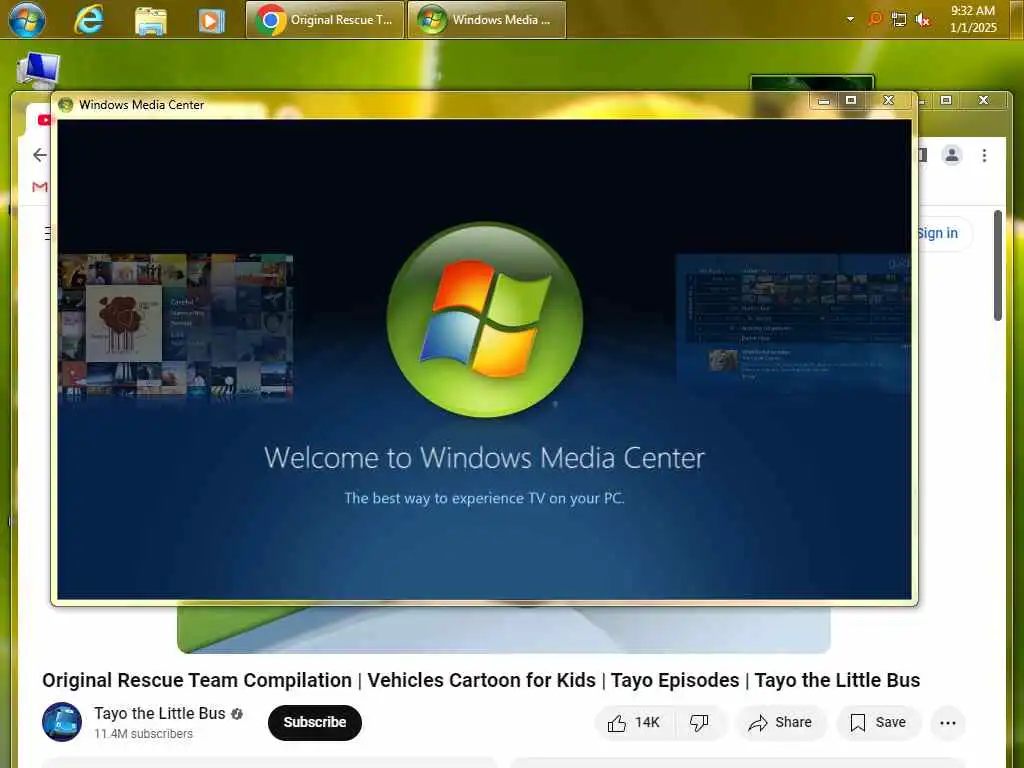
Task: Minimize the Windows Media Center window
Action: click(x=824, y=101)
